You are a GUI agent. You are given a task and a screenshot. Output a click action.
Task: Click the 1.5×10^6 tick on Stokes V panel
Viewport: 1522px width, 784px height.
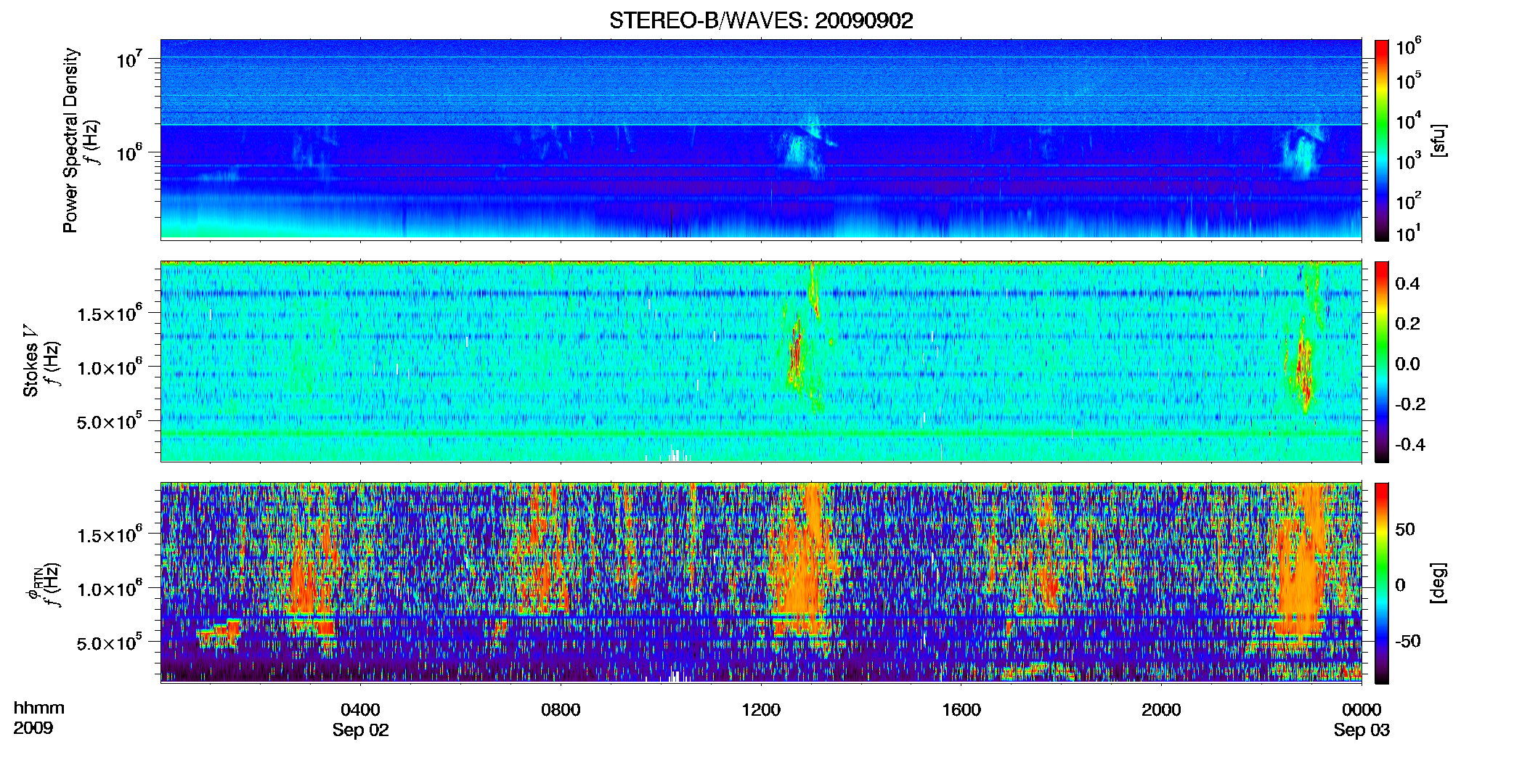tap(110, 313)
